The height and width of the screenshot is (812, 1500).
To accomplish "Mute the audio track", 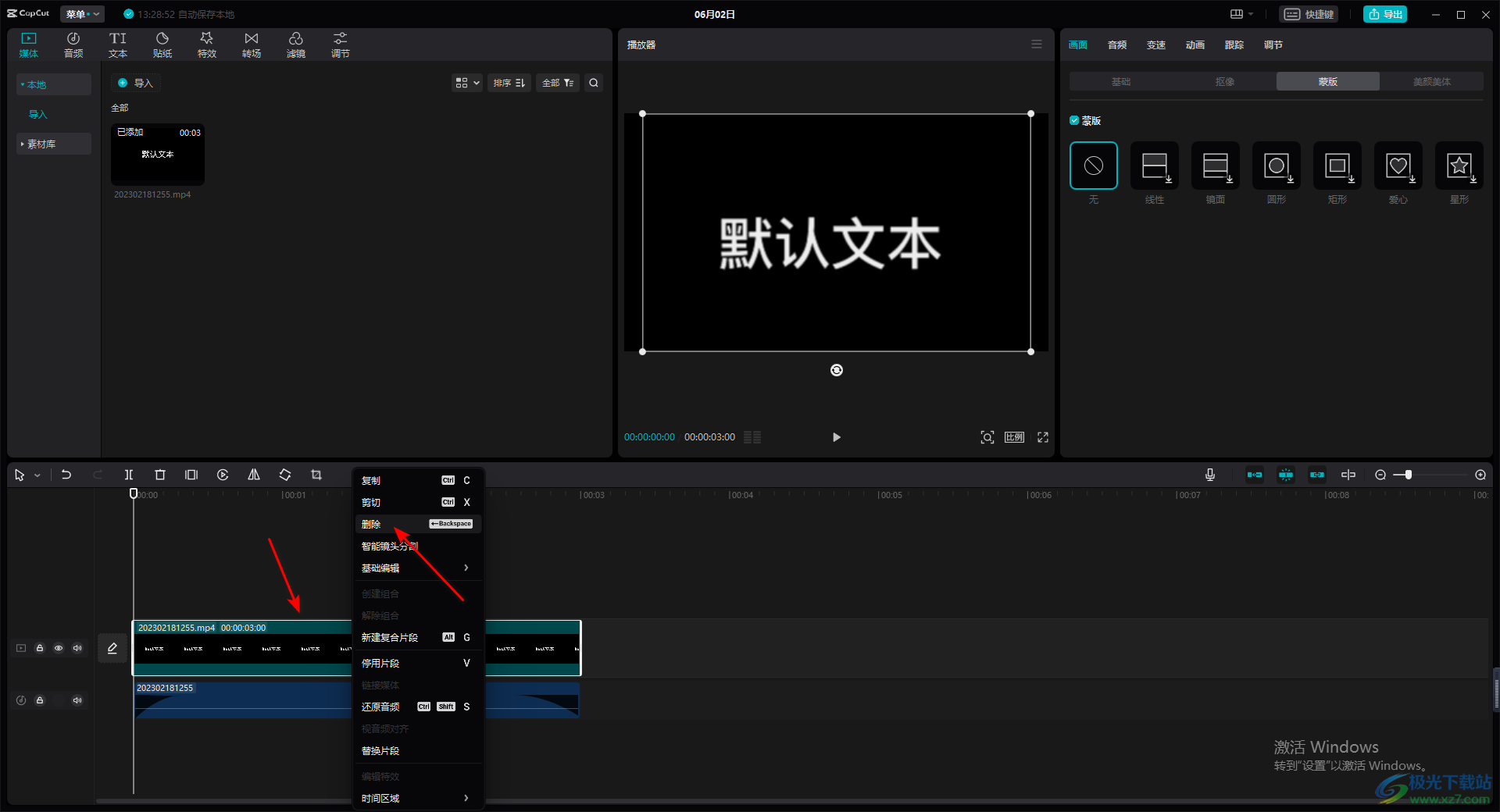I will 77,700.
